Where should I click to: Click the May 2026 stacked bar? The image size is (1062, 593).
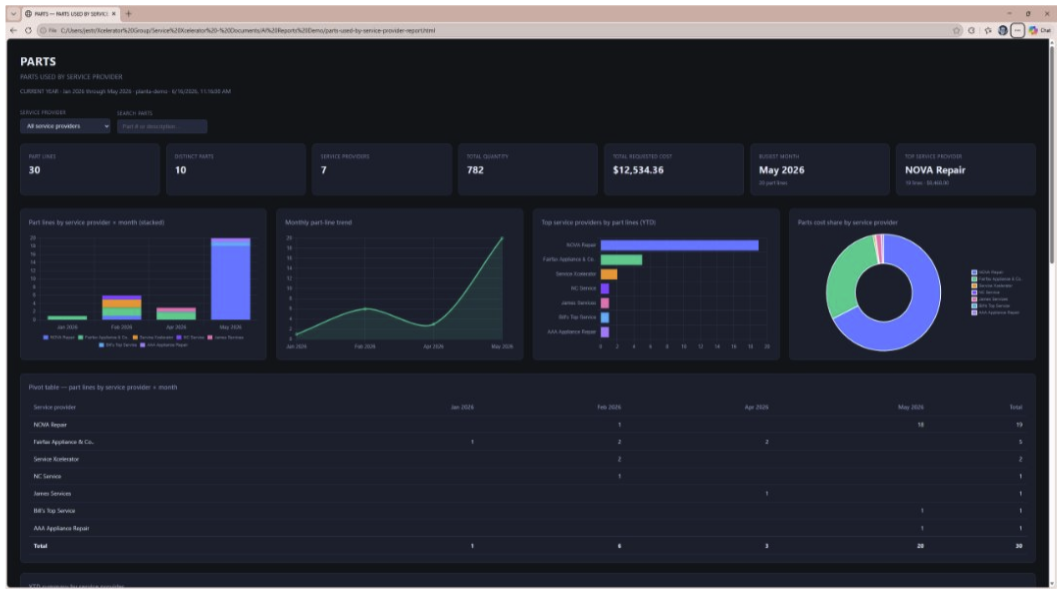tap(230, 279)
